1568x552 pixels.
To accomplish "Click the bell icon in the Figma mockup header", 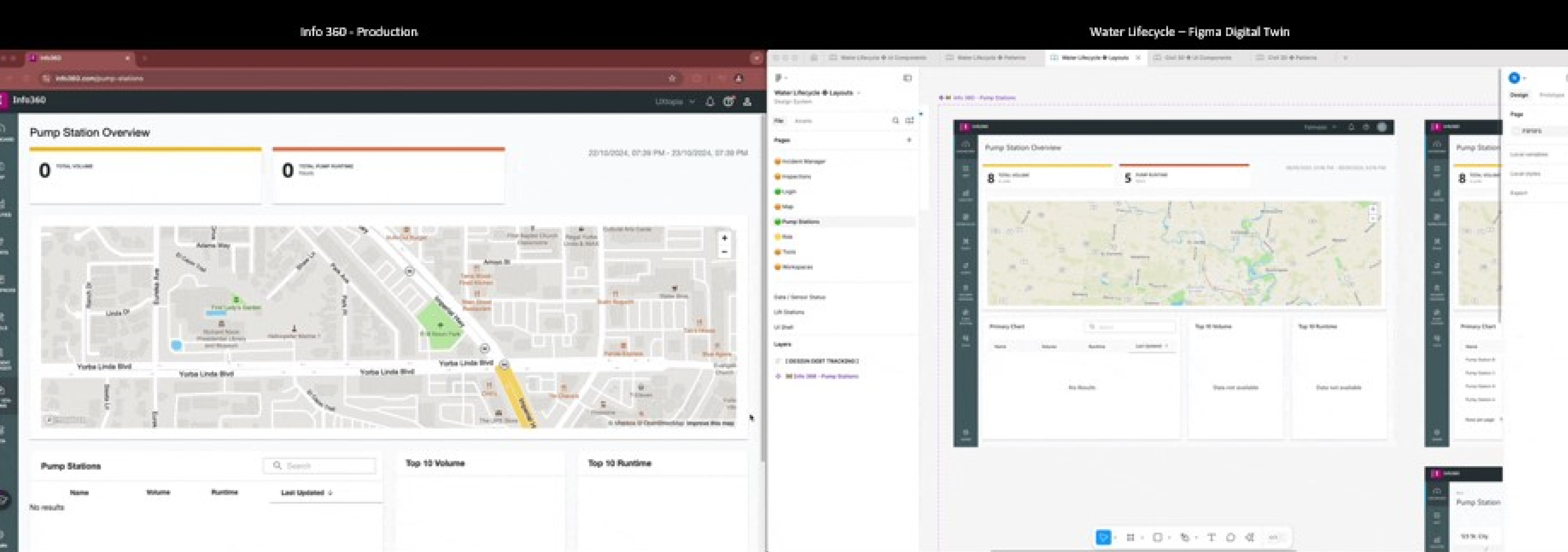I will coord(1351,127).
